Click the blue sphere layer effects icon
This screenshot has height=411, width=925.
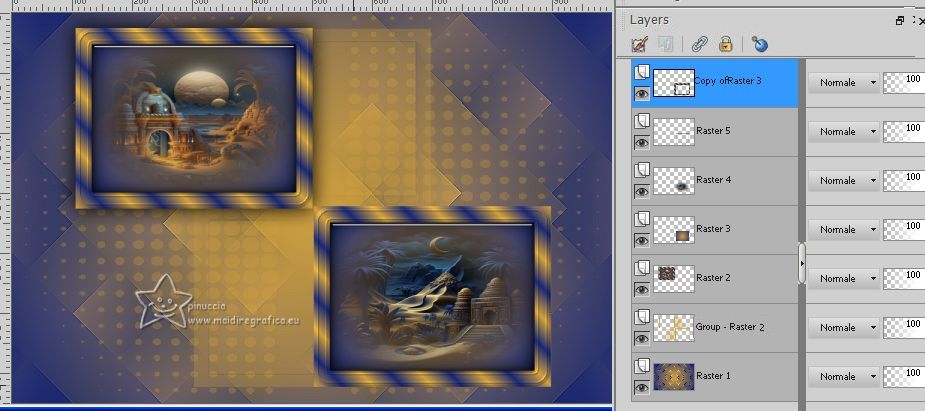tap(760, 44)
